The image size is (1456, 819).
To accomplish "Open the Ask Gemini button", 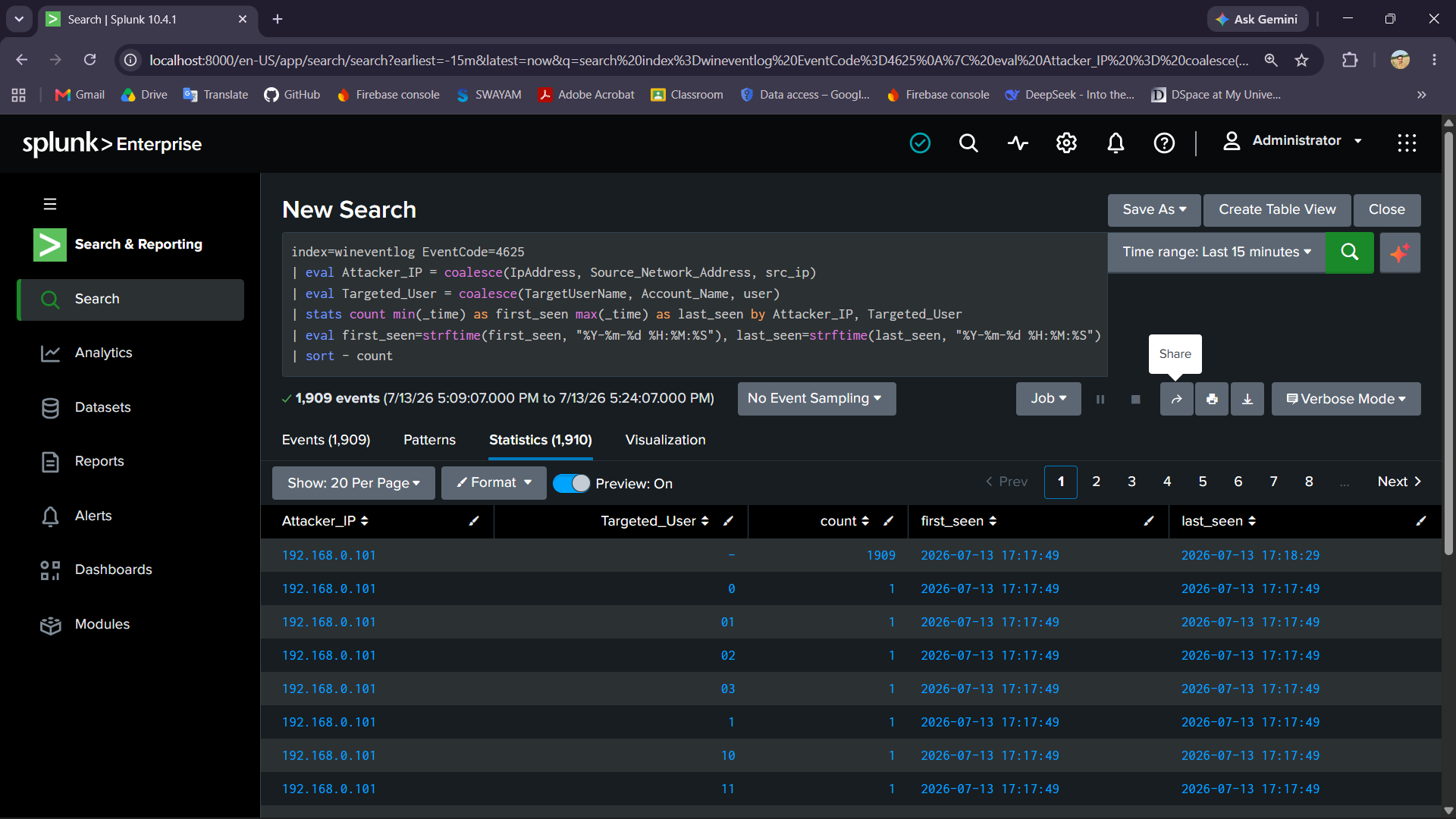I will coord(1257,19).
